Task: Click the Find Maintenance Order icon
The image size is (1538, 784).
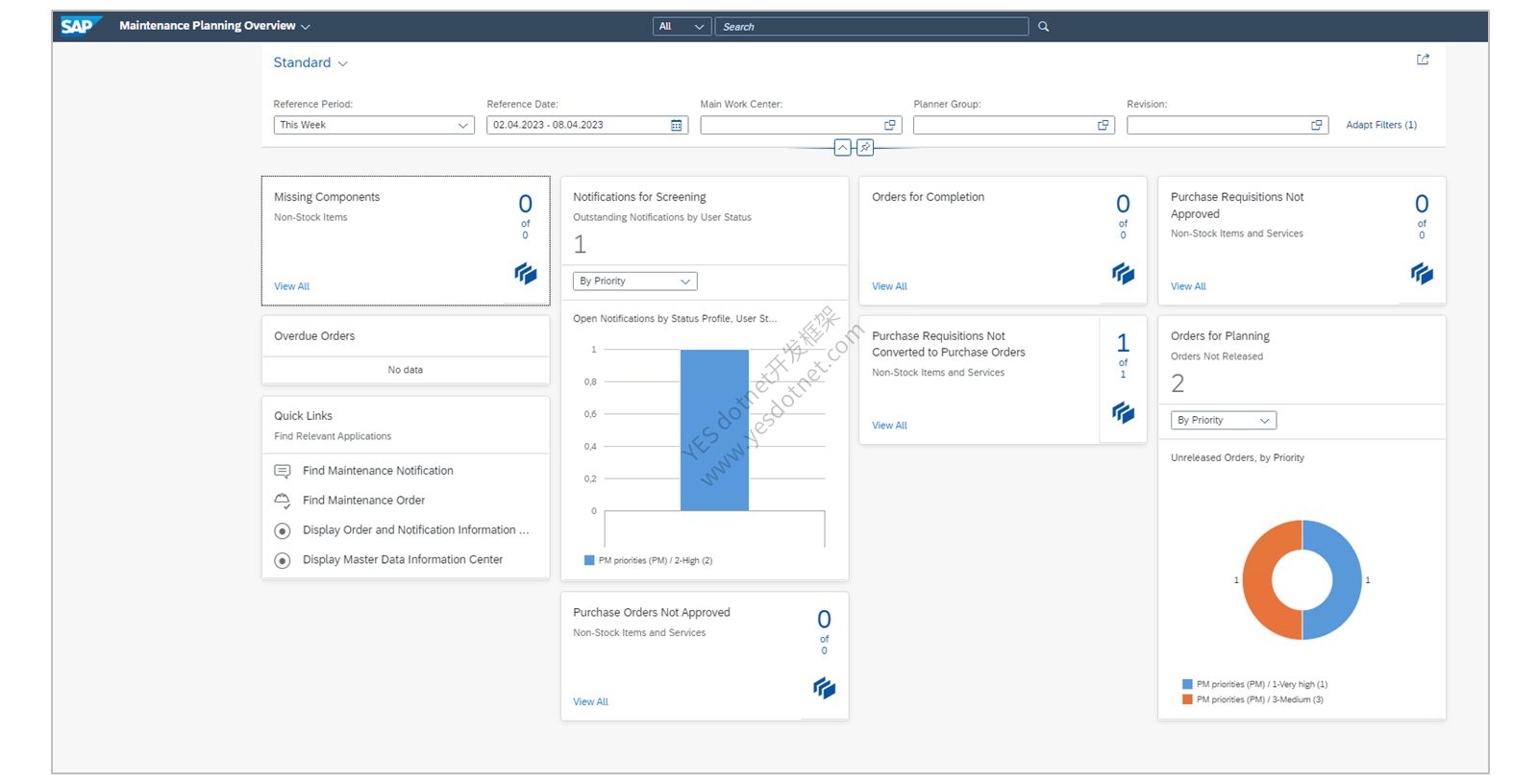Action: pyautogui.click(x=283, y=501)
